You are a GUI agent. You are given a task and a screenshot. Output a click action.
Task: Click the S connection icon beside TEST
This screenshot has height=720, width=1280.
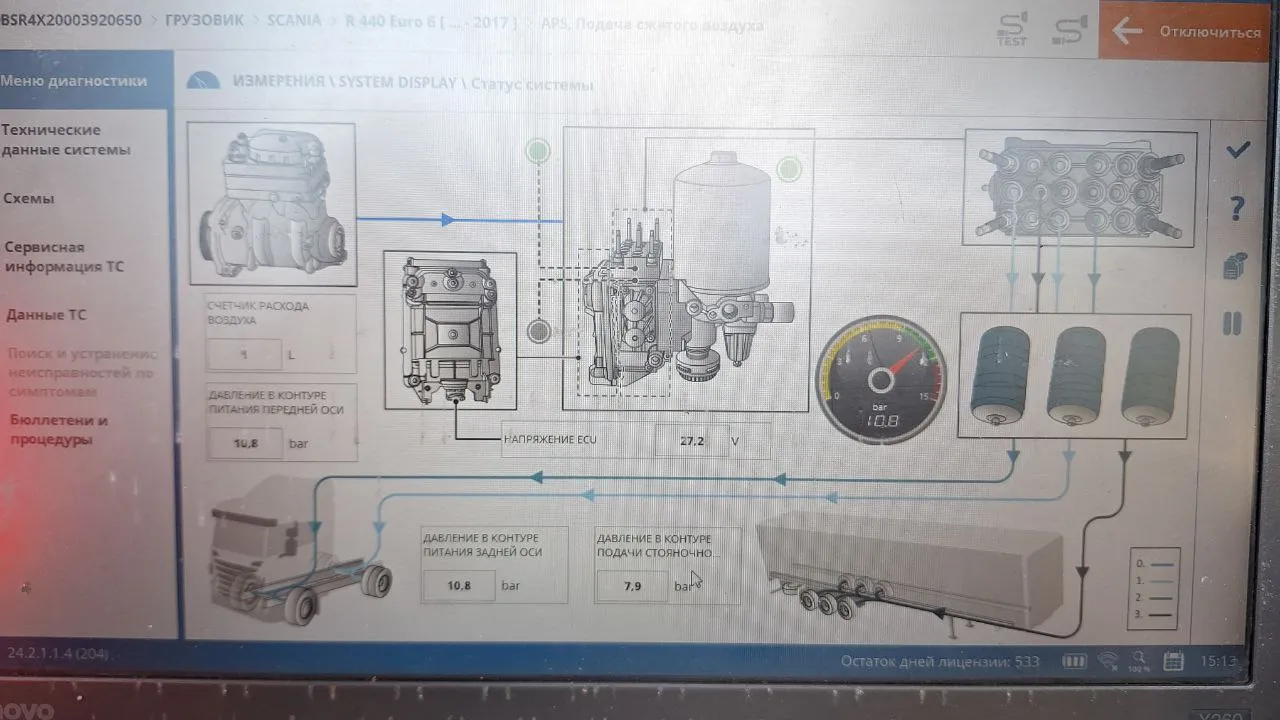pos(1069,29)
